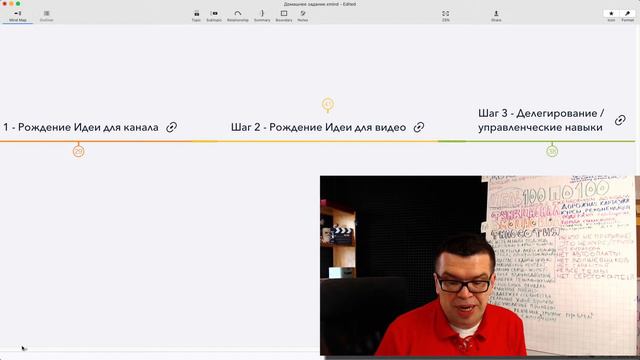Click the document title in title bar

(x=320, y=4)
